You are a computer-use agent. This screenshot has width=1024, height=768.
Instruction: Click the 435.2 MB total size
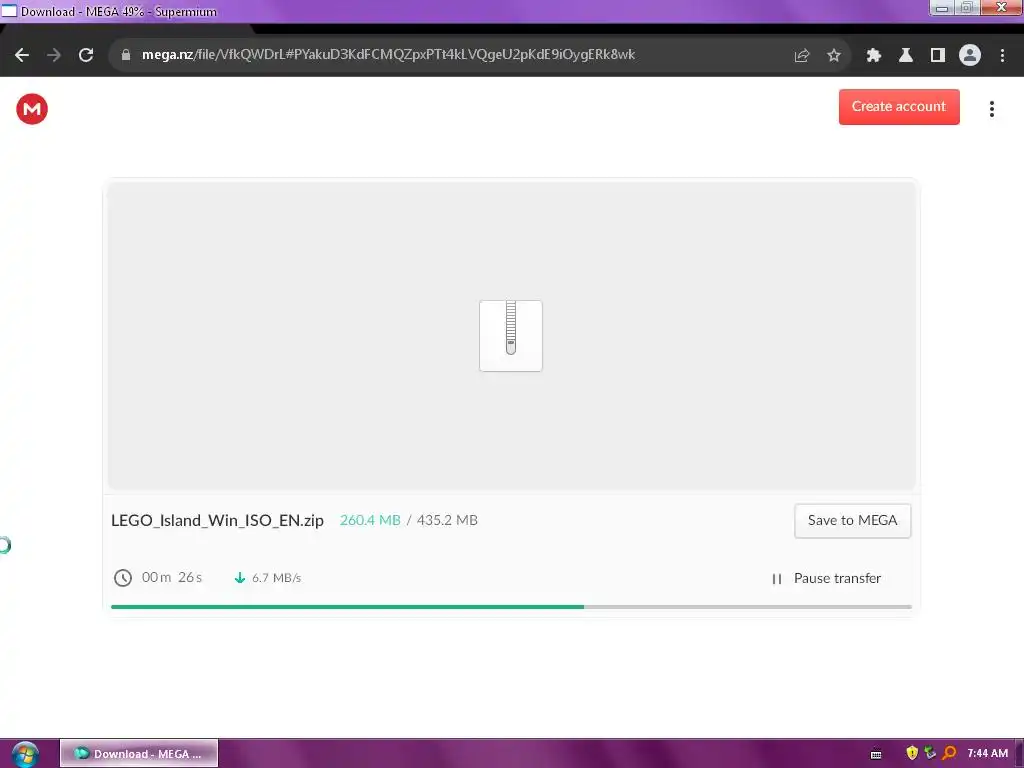tap(447, 520)
